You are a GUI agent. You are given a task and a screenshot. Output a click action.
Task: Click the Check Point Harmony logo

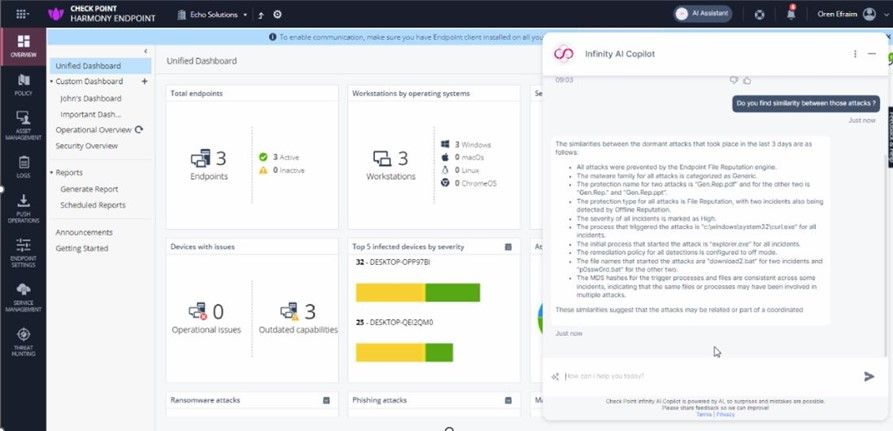[x=56, y=14]
